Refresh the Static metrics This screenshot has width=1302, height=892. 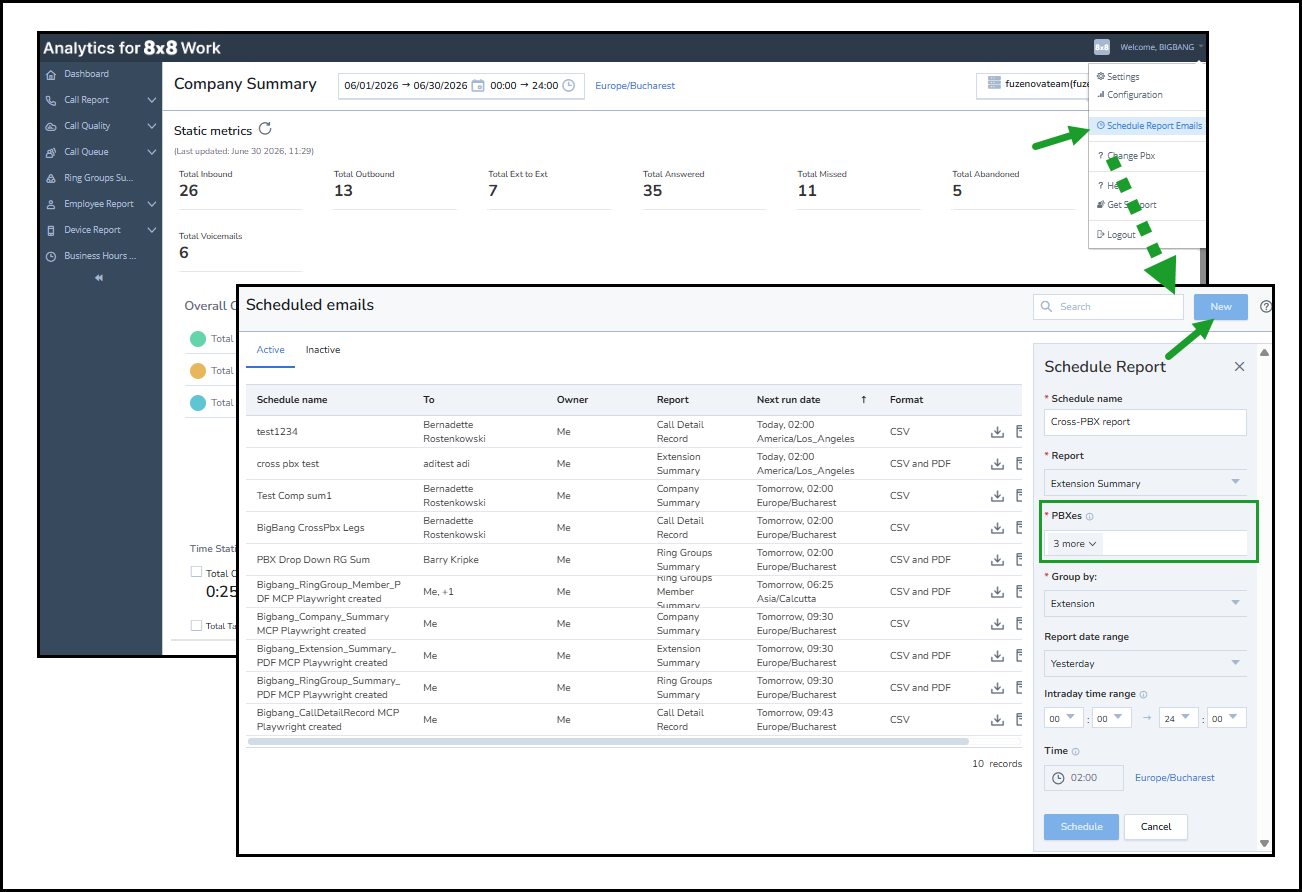(x=265, y=129)
